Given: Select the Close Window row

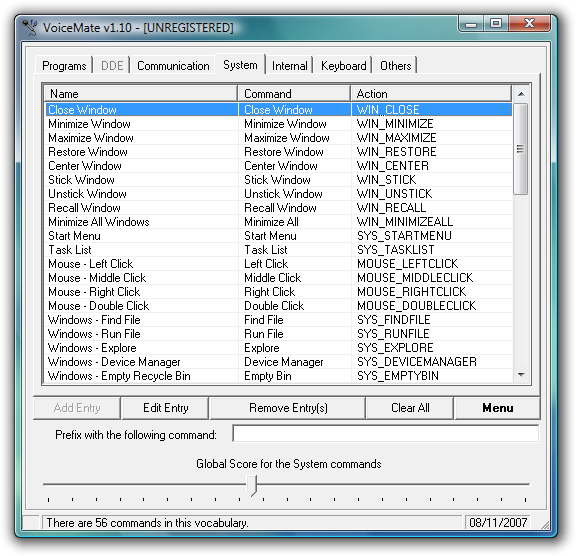Looking at the screenshot, I should tap(278, 109).
